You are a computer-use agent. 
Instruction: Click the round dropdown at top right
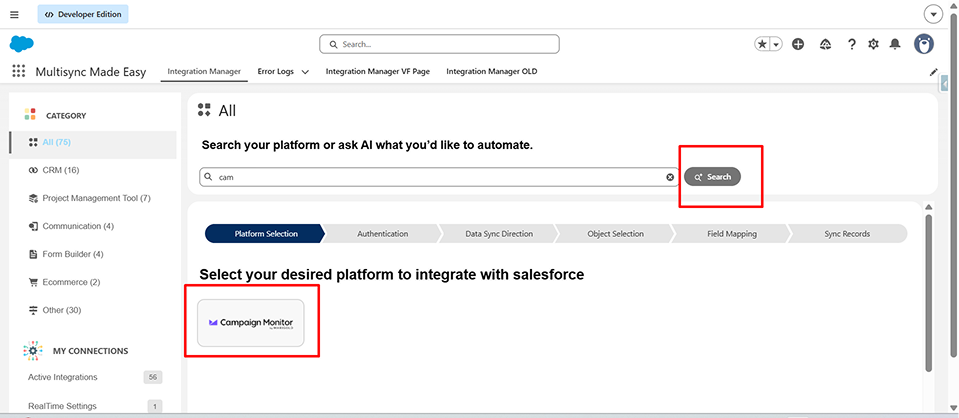click(x=933, y=14)
